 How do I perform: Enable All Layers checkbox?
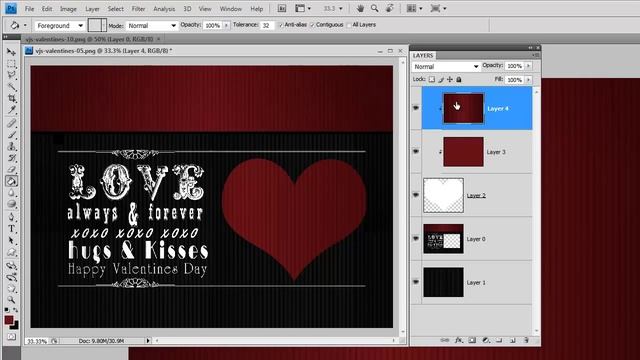(348, 25)
